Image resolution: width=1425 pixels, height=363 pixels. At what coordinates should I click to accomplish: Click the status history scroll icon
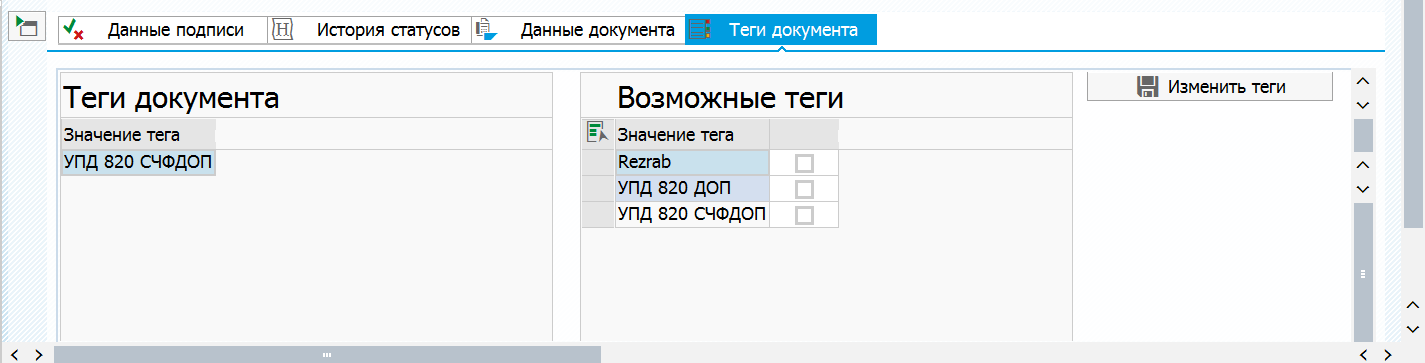click(282, 30)
